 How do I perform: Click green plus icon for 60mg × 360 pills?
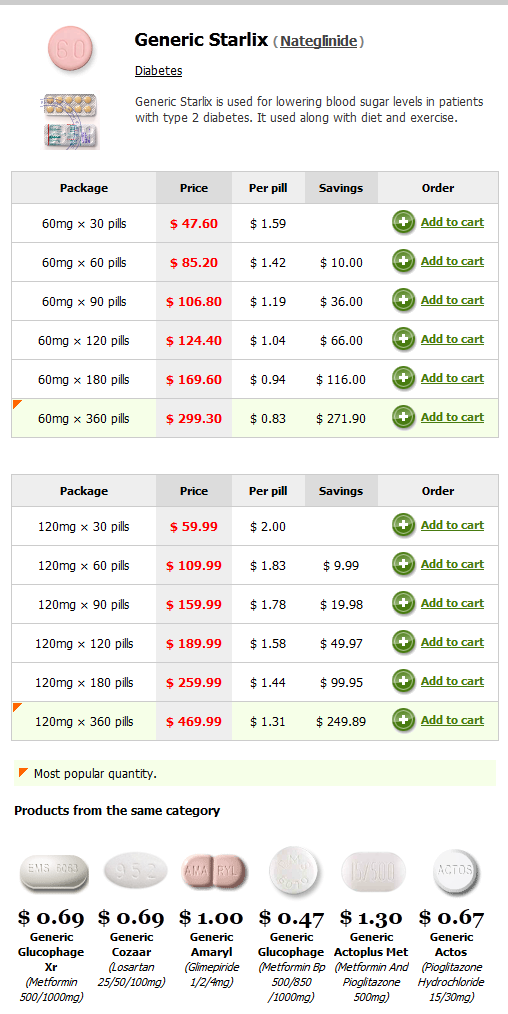403,418
